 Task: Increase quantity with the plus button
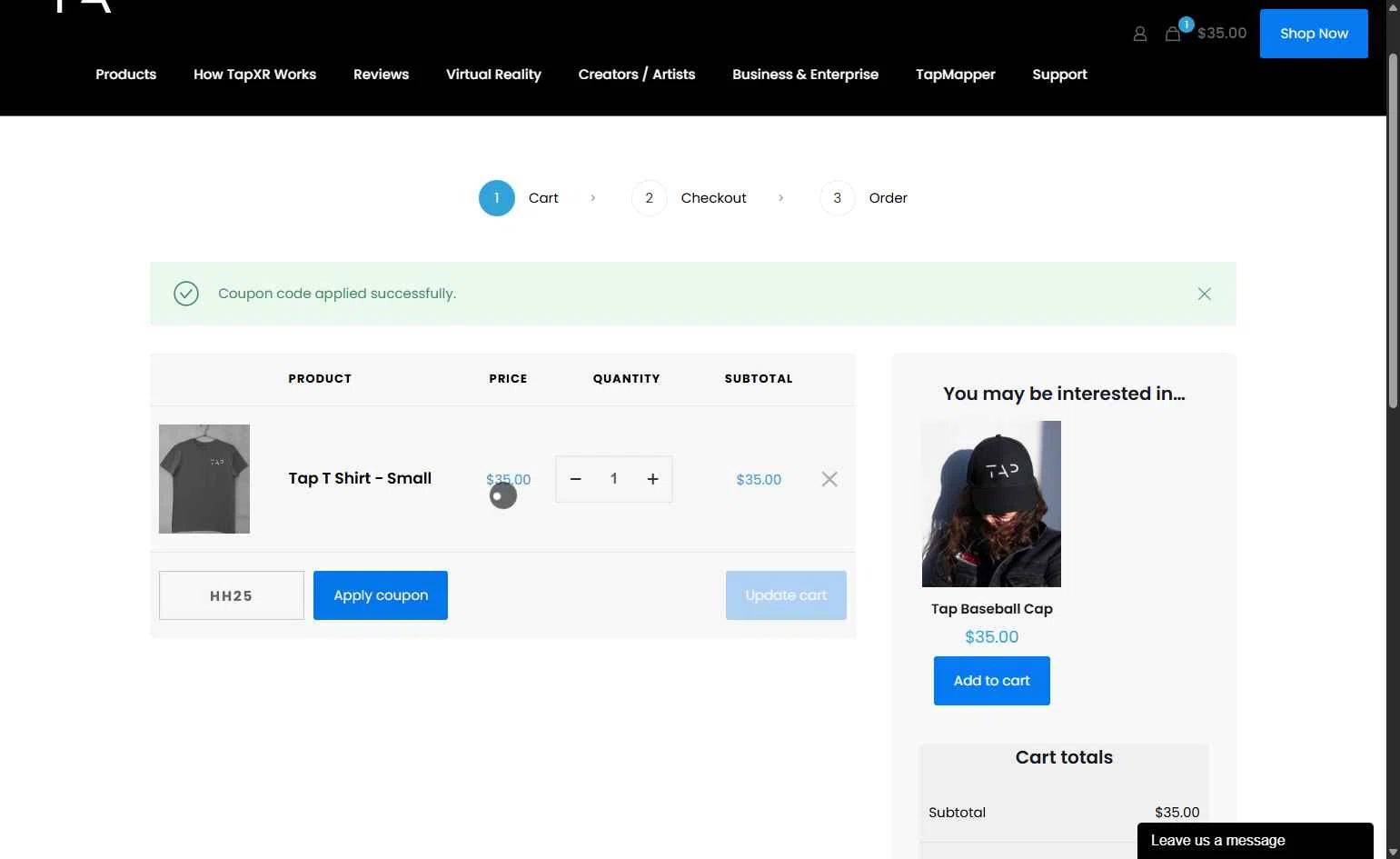tap(652, 479)
